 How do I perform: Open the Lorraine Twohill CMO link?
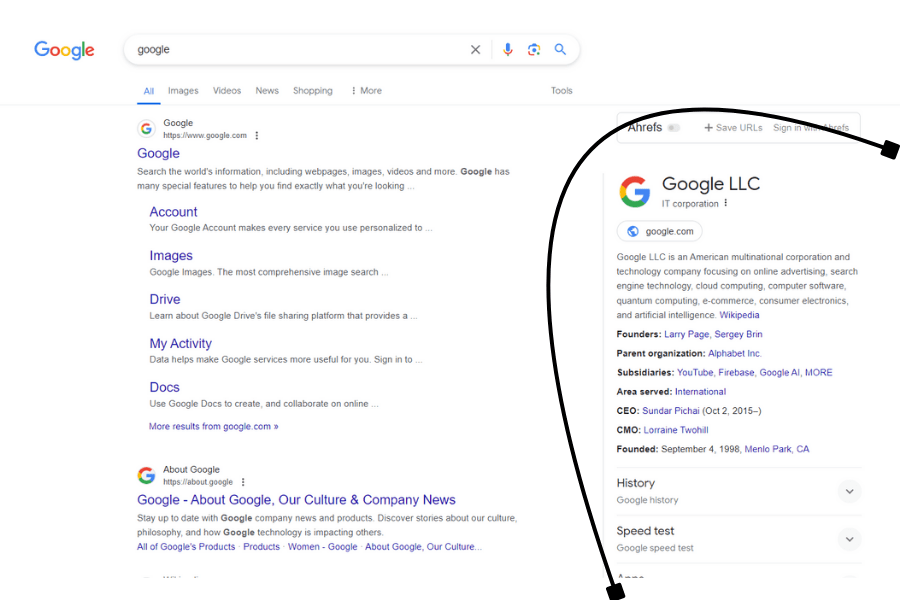[x=676, y=430]
